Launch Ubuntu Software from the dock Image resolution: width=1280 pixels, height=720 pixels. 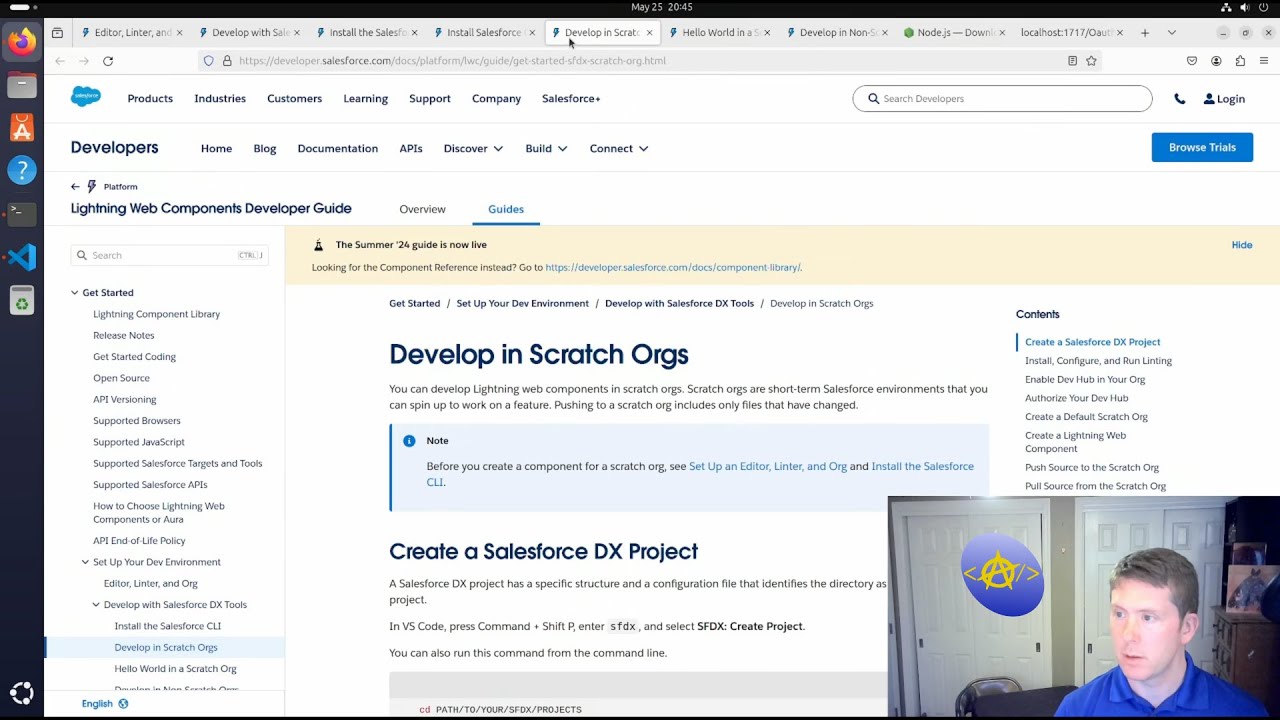point(21,128)
